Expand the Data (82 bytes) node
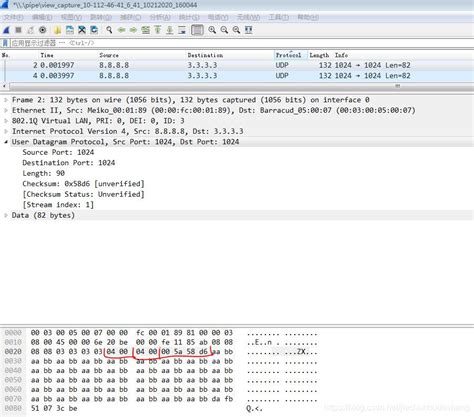This screenshot has height=417, width=474. (6, 215)
